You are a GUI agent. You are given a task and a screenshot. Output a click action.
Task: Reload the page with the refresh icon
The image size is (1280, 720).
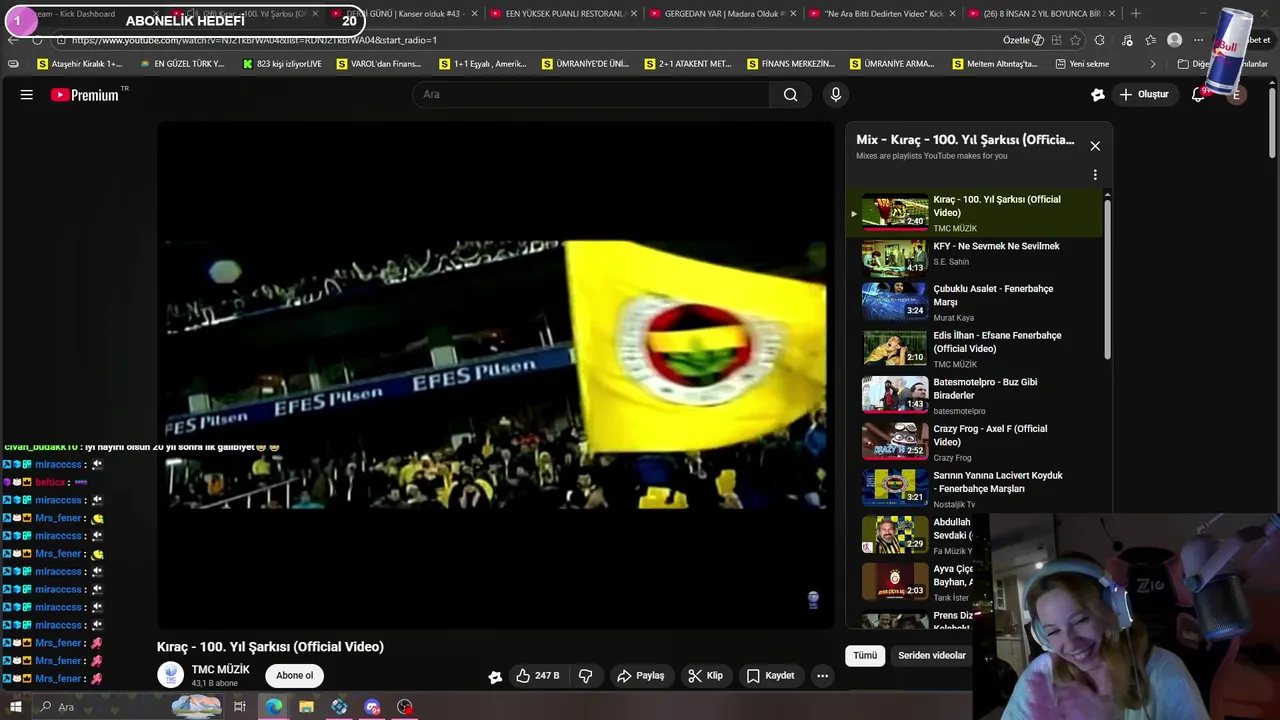37,40
